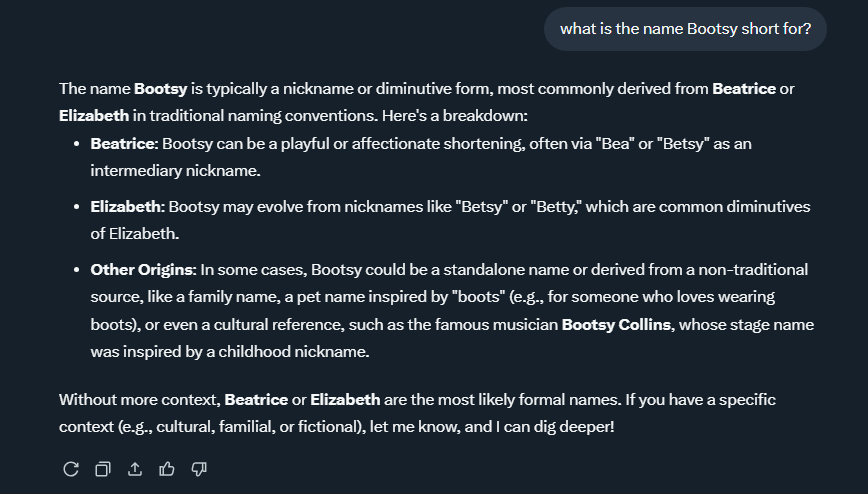Image resolution: width=868 pixels, height=494 pixels.
Task: Click the regenerate response icon
Action: [x=70, y=469]
